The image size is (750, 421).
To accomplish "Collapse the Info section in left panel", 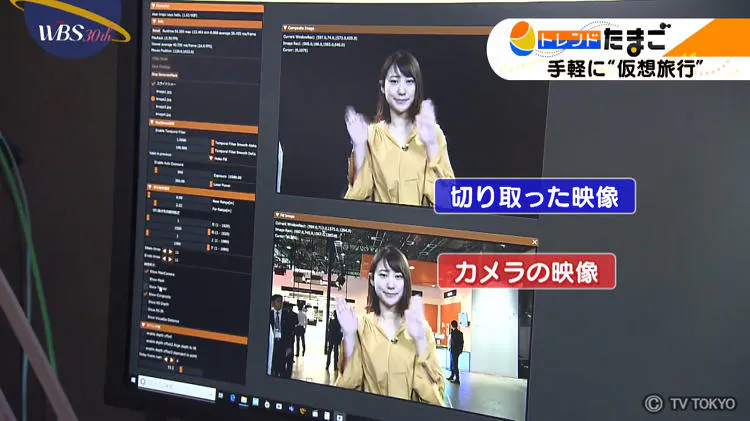I will coord(154,22).
